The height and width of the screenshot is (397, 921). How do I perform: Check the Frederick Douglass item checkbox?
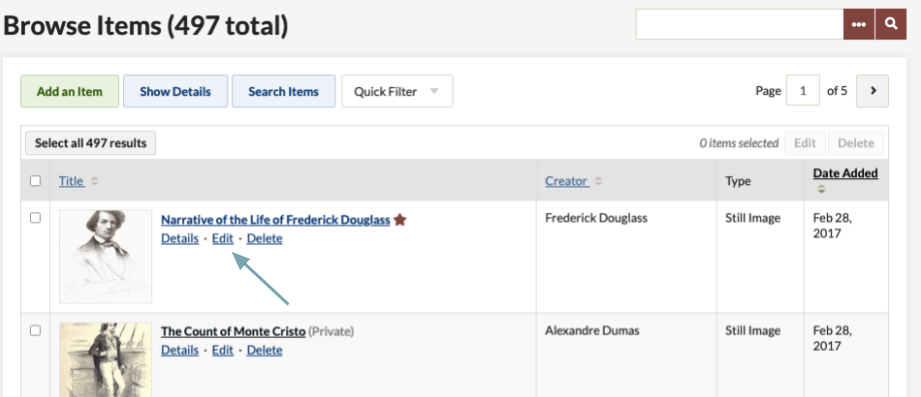[x=35, y=218]
